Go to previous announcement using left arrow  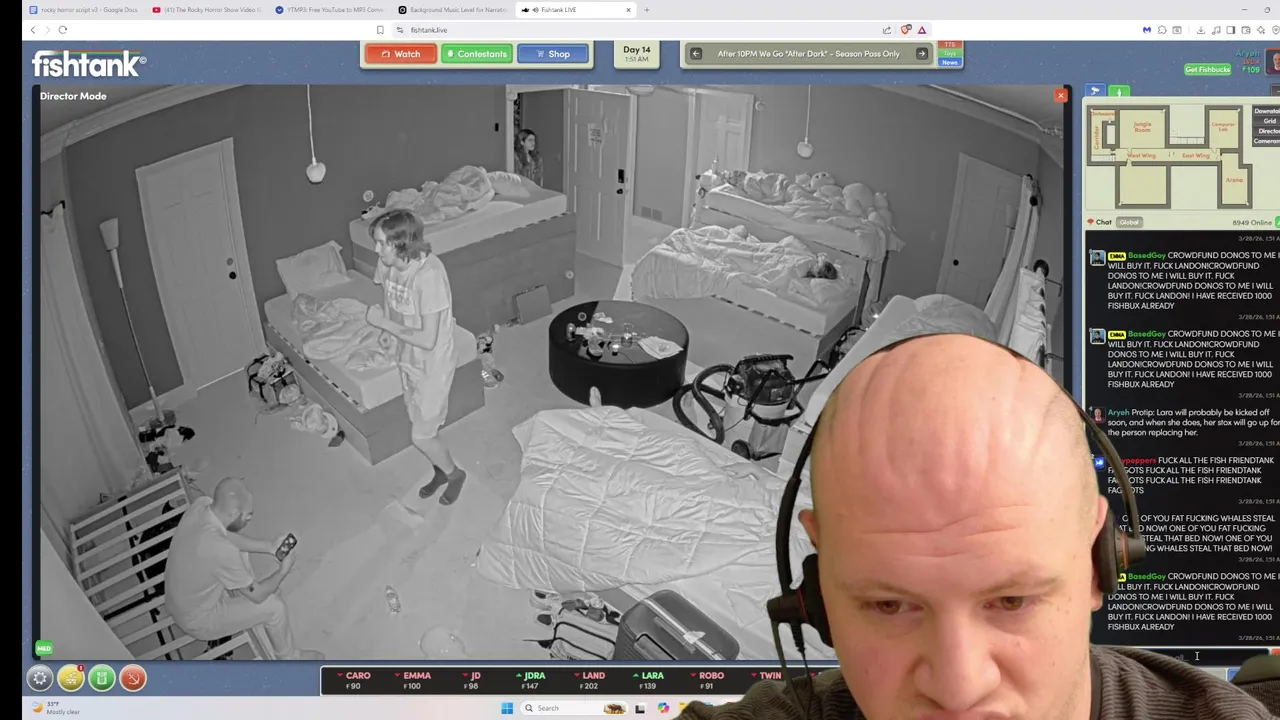coord(696,54)
